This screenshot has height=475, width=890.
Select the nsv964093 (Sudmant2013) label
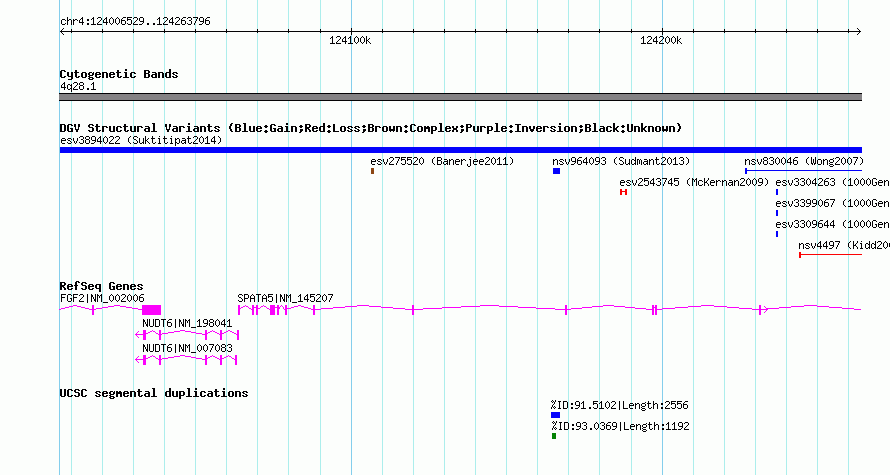621,161
